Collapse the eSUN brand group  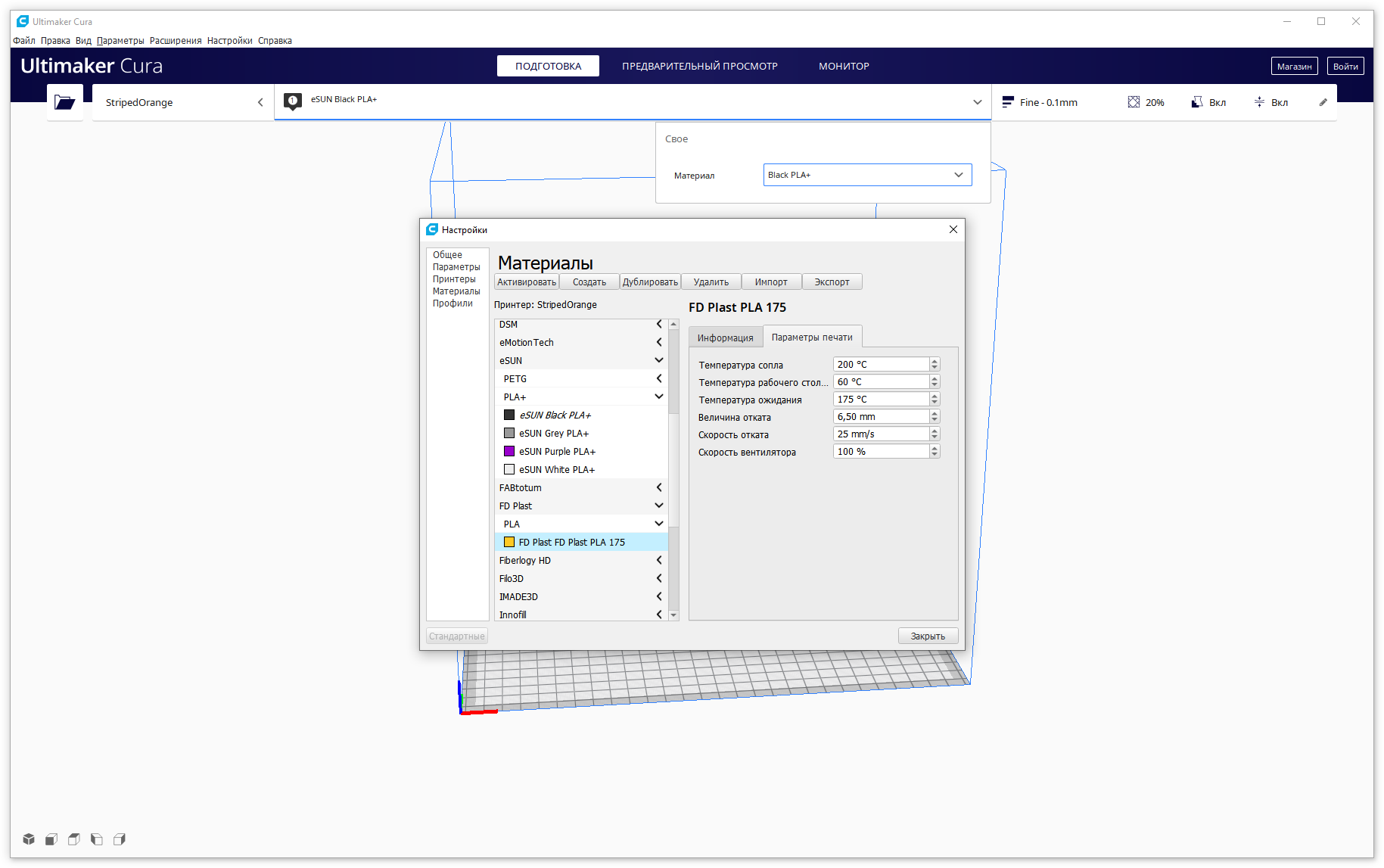(x=659, y=360)
